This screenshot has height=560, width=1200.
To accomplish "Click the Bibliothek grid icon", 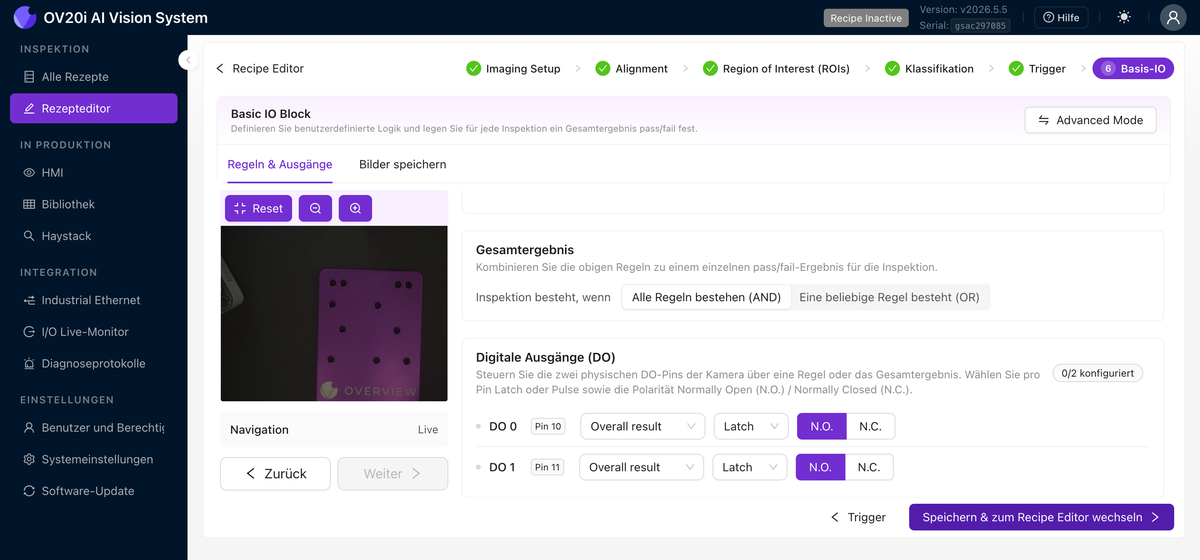I will [29, 204].
